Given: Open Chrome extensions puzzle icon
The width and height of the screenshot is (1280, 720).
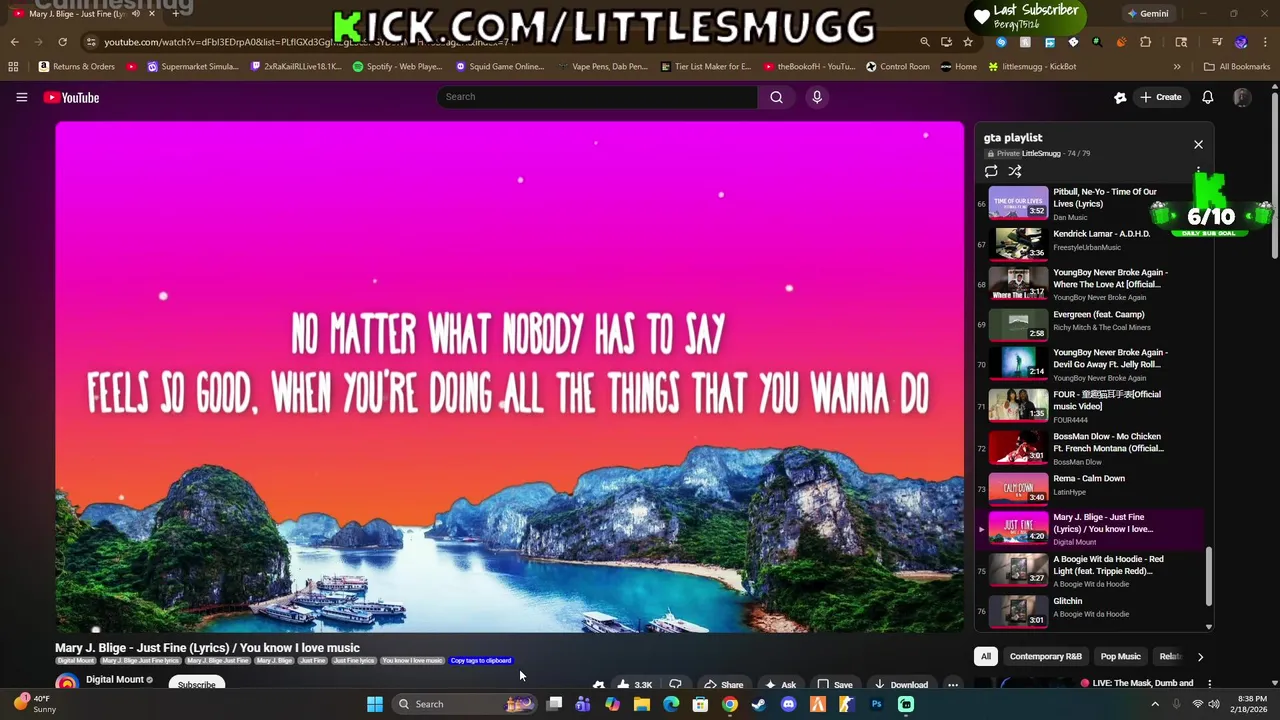Looking at the screenshot, I should coord(1145,42).
